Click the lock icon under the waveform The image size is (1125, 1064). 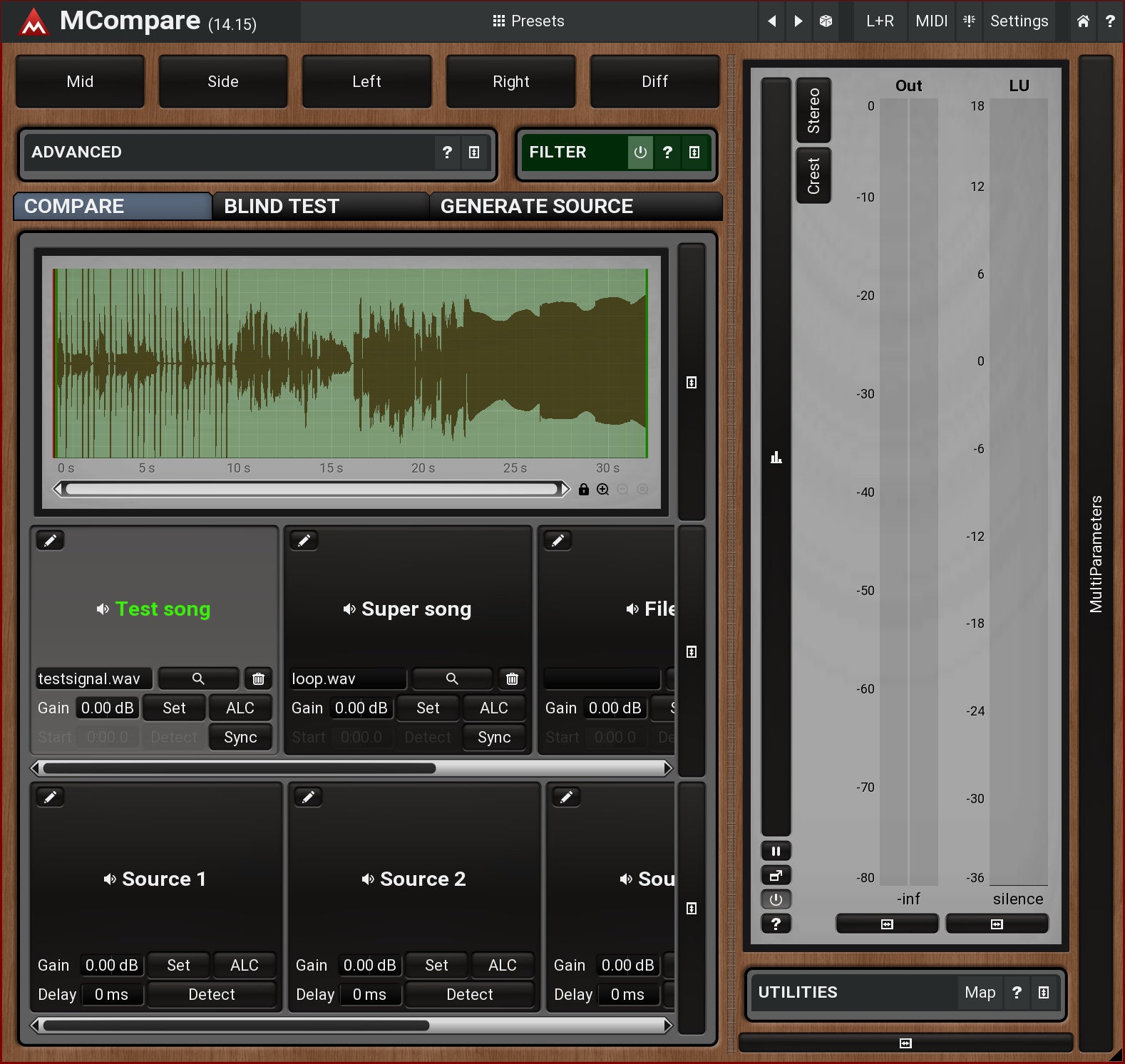(x=584, y=490)
